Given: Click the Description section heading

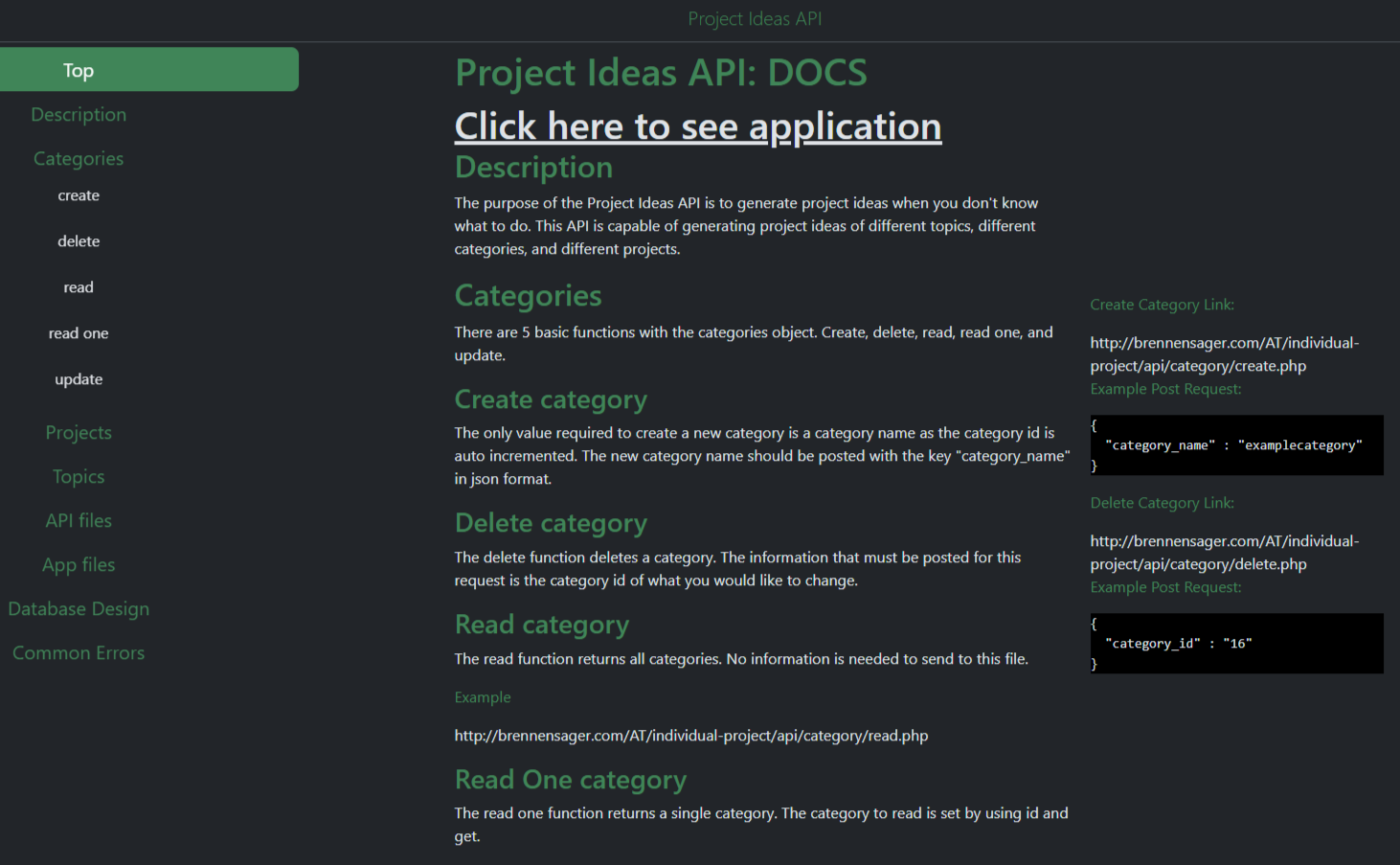Looking at the screenshot, I should click(x=533, y=168).
